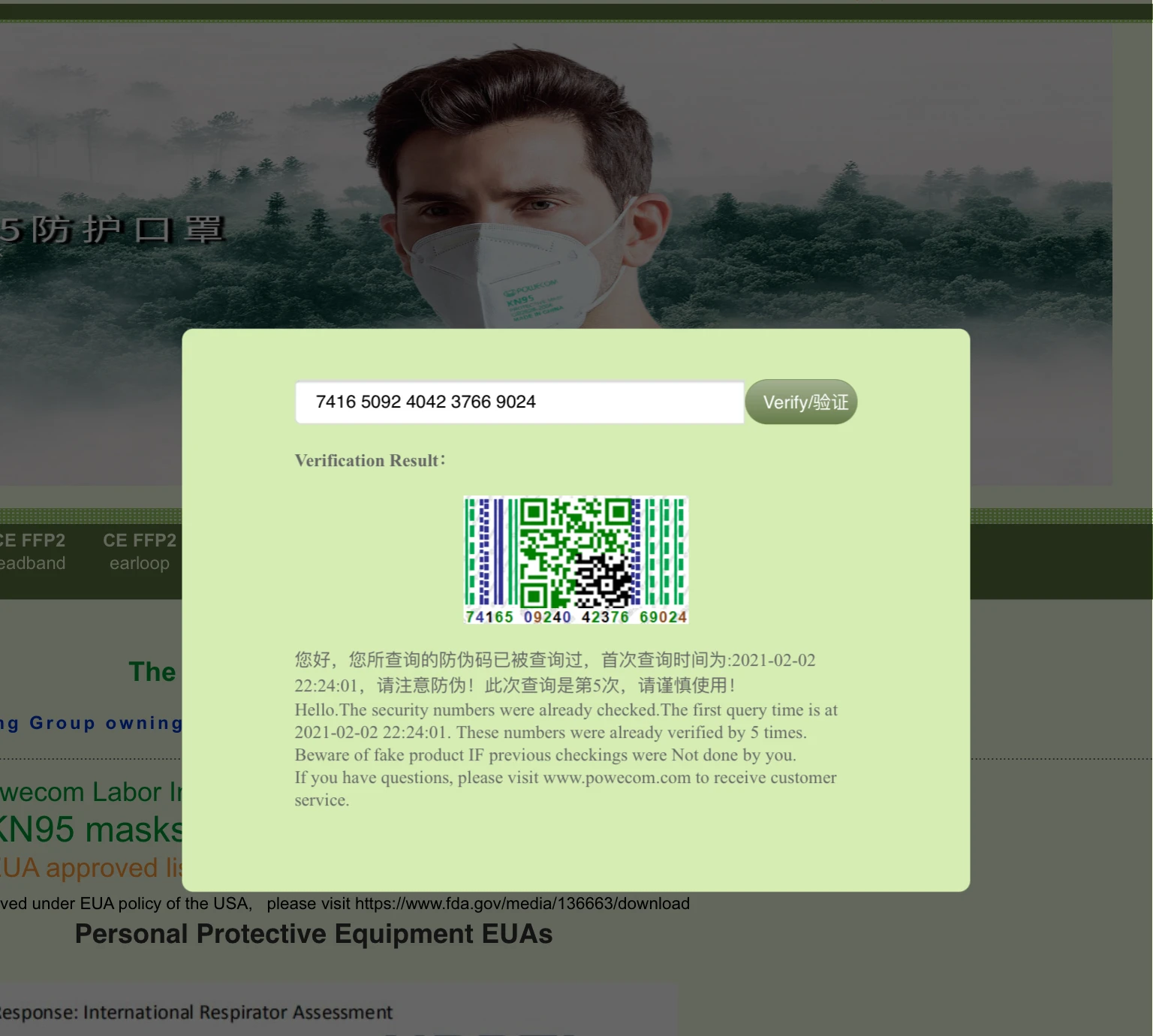Click the Verify/验证 button
Screen dimensions: 1153x1036
pos(801,402)
